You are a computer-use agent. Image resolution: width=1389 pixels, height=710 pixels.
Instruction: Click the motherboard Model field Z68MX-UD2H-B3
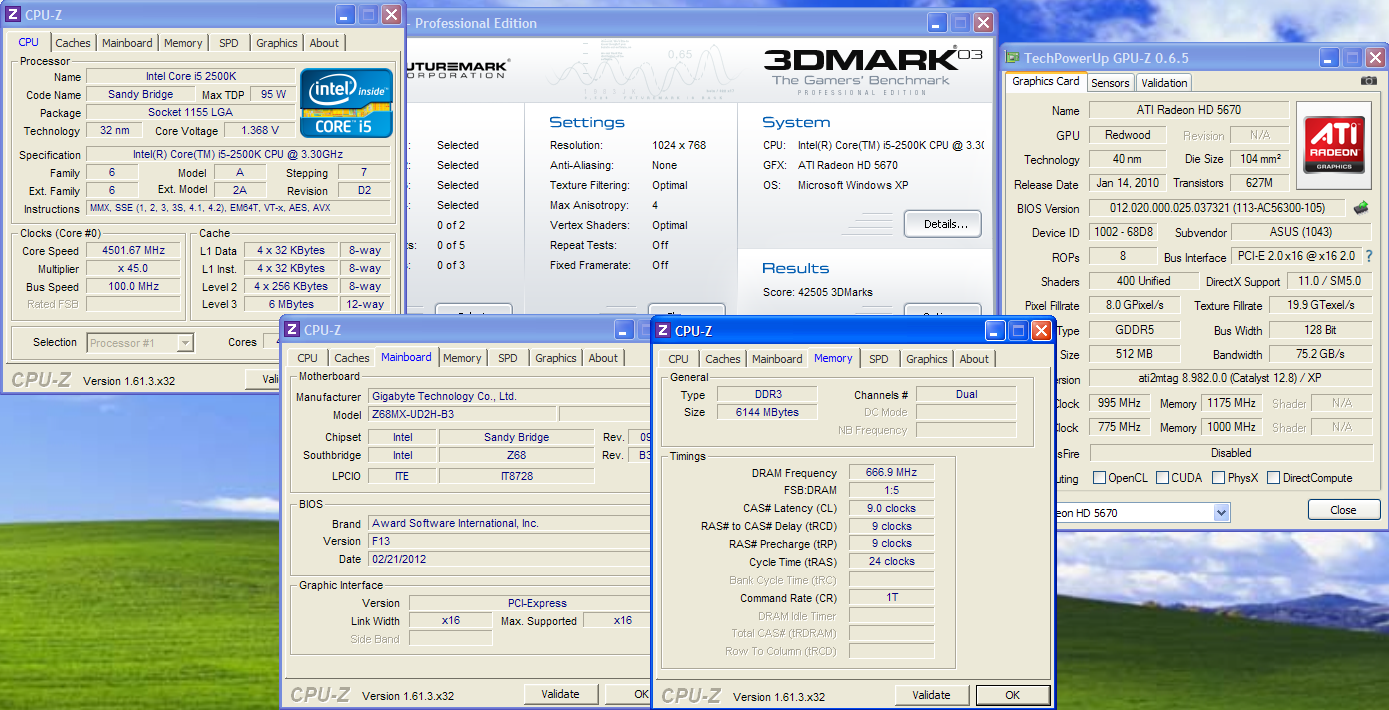pyautogui.click(x=462, y=415)
